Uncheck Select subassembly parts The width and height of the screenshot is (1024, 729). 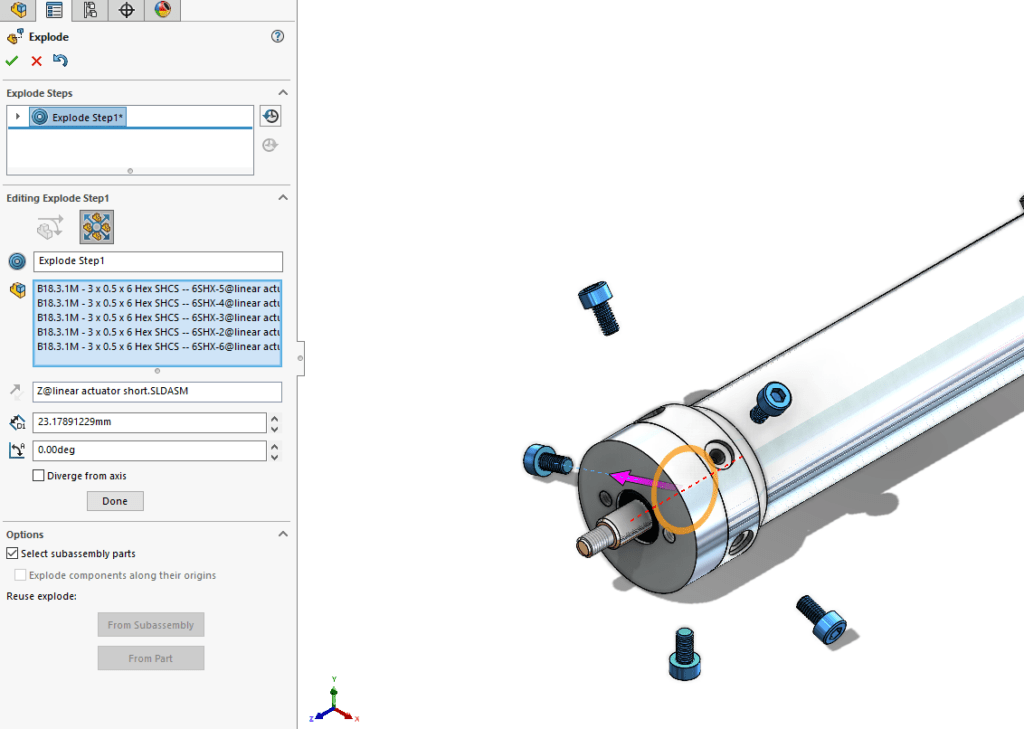point(11,552)
